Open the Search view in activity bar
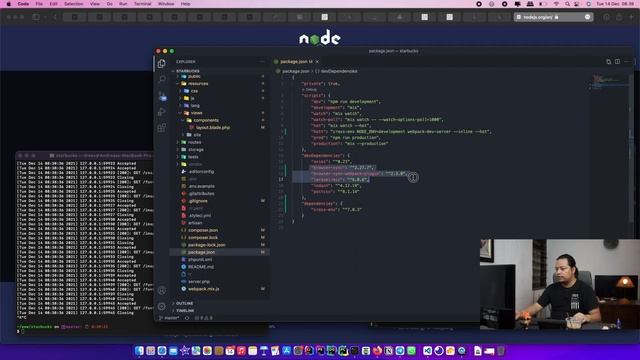The width and height of the screenshot is (640, 360). click(162, 79)
